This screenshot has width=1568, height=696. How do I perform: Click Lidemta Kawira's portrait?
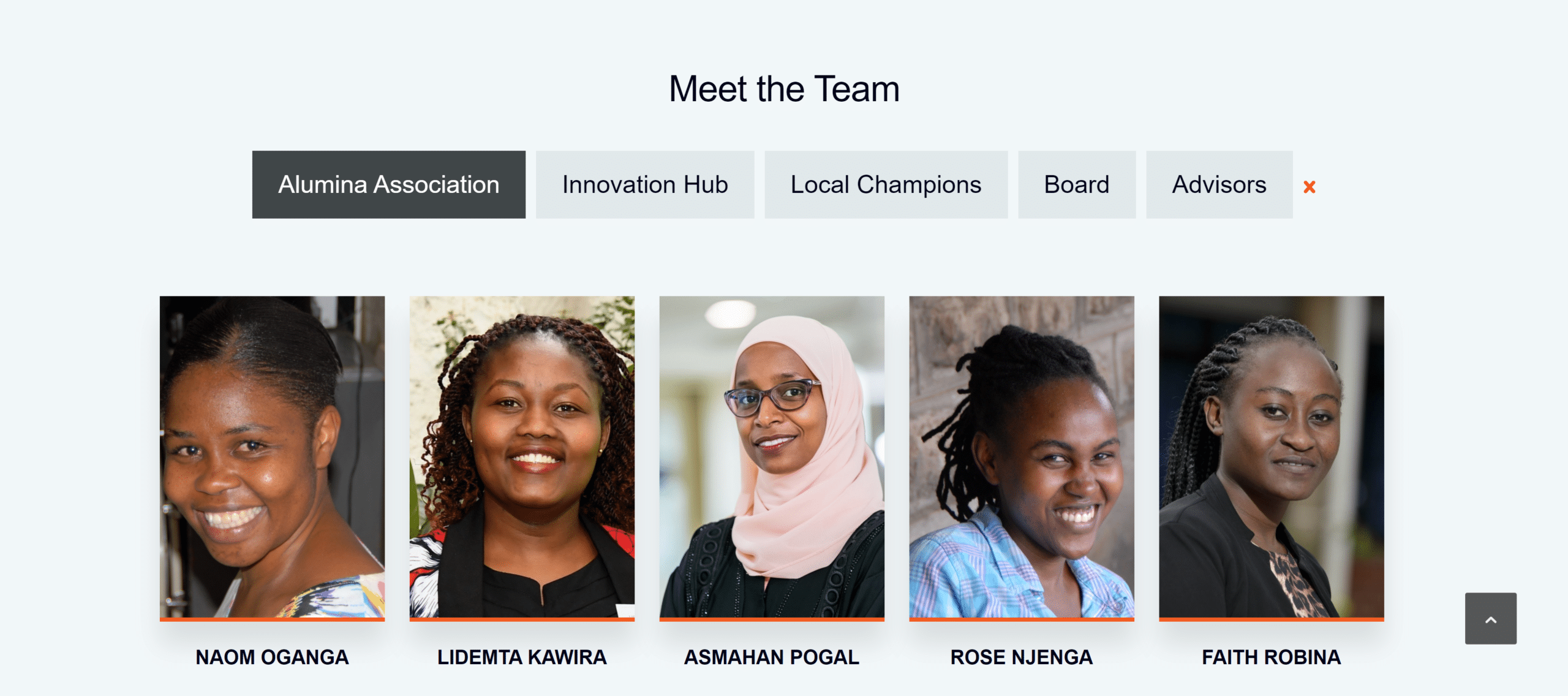coord(522,457)
